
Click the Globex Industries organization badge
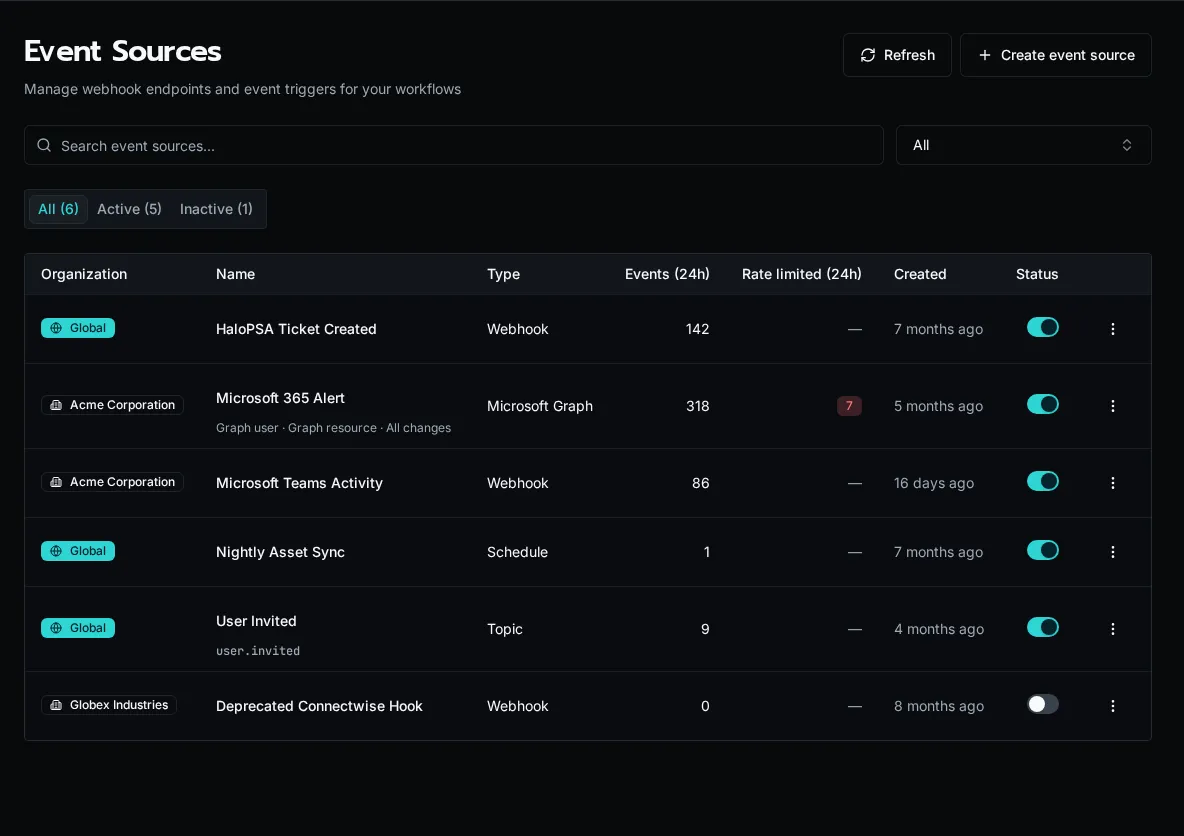click(x=109, y=705)
